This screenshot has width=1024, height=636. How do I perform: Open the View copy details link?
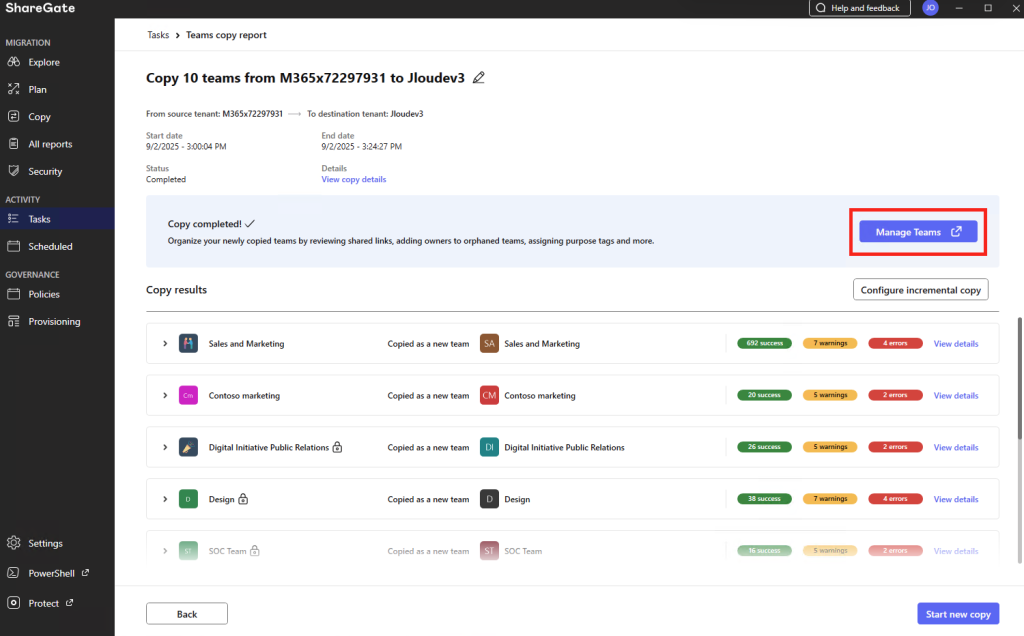(x=353, y=179)
